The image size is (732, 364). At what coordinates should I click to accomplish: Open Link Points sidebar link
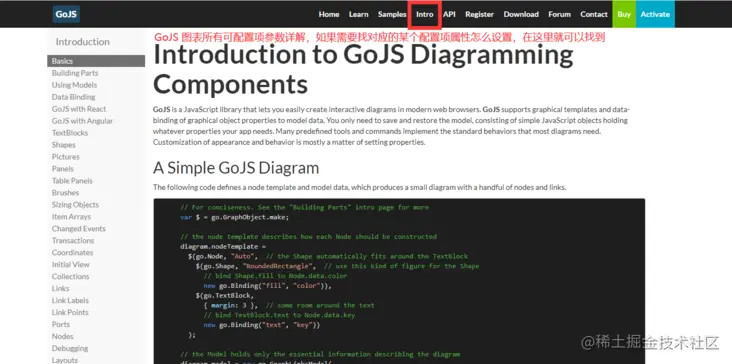click(70, 312)
